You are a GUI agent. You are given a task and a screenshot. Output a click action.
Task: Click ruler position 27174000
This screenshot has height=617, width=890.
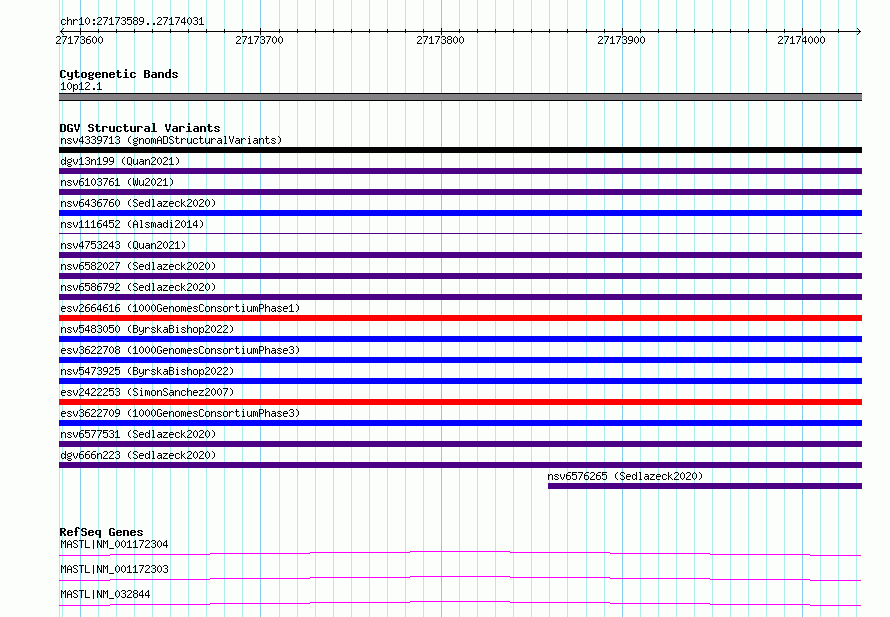[x=801, y=40]
